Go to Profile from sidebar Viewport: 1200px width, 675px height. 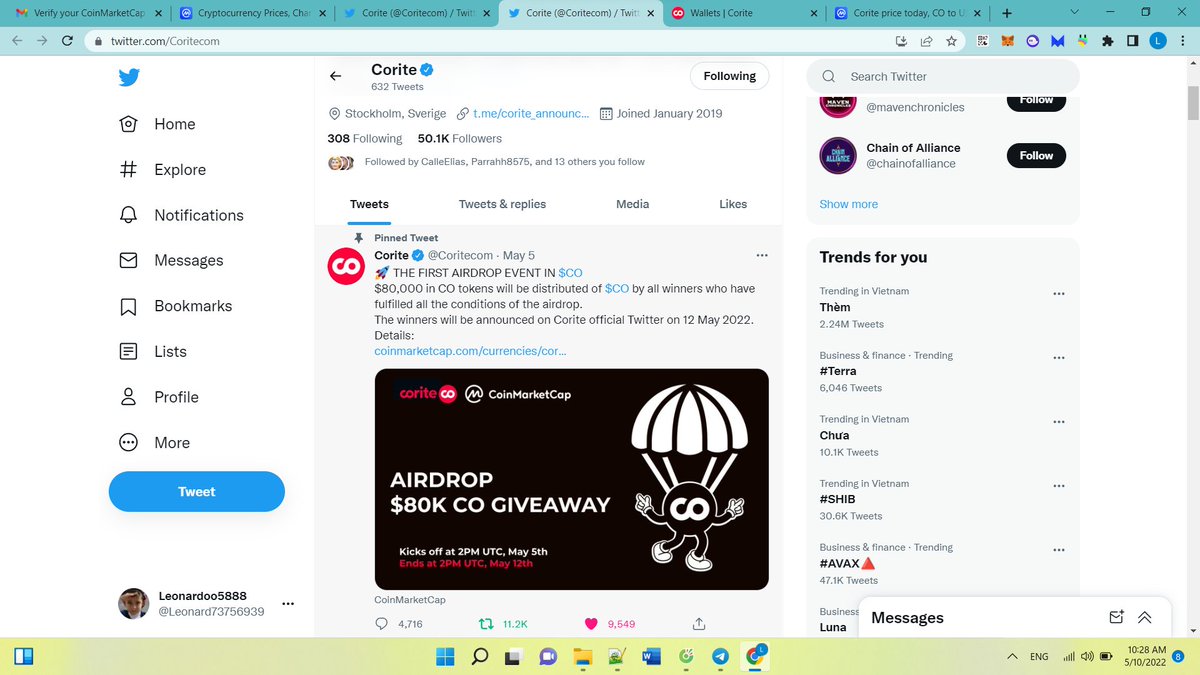tap(158, 397)
